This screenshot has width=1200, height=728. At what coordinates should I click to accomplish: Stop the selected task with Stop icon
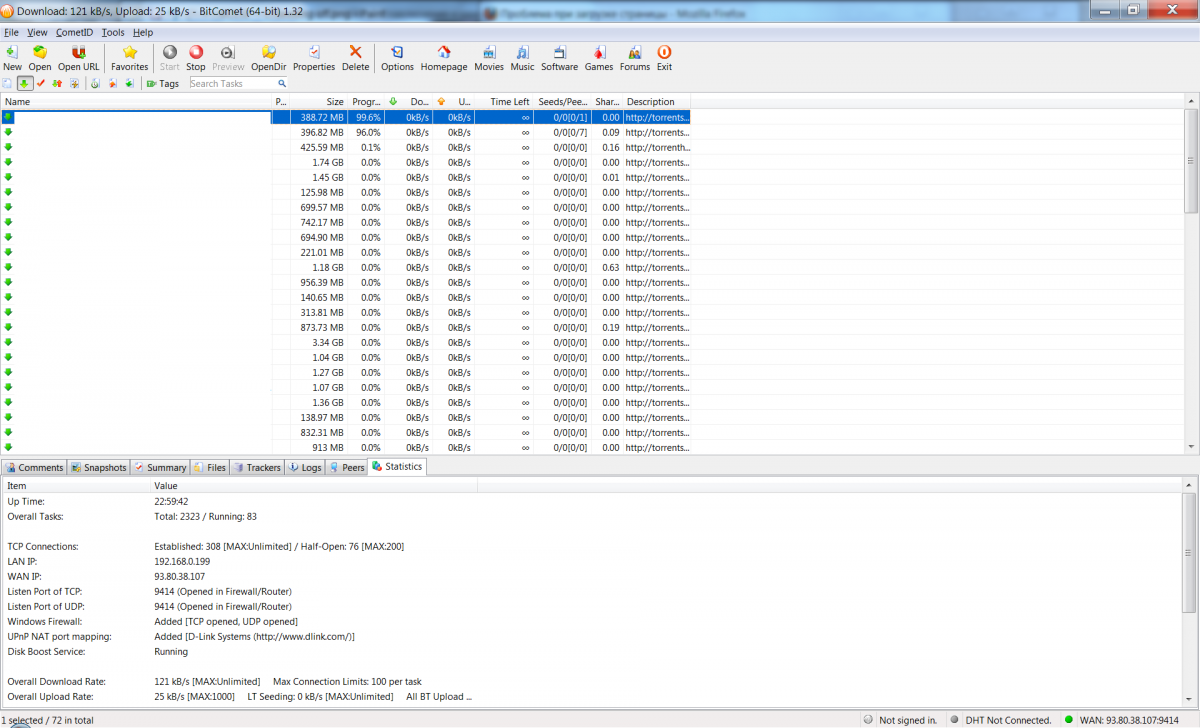click(196, 58)
